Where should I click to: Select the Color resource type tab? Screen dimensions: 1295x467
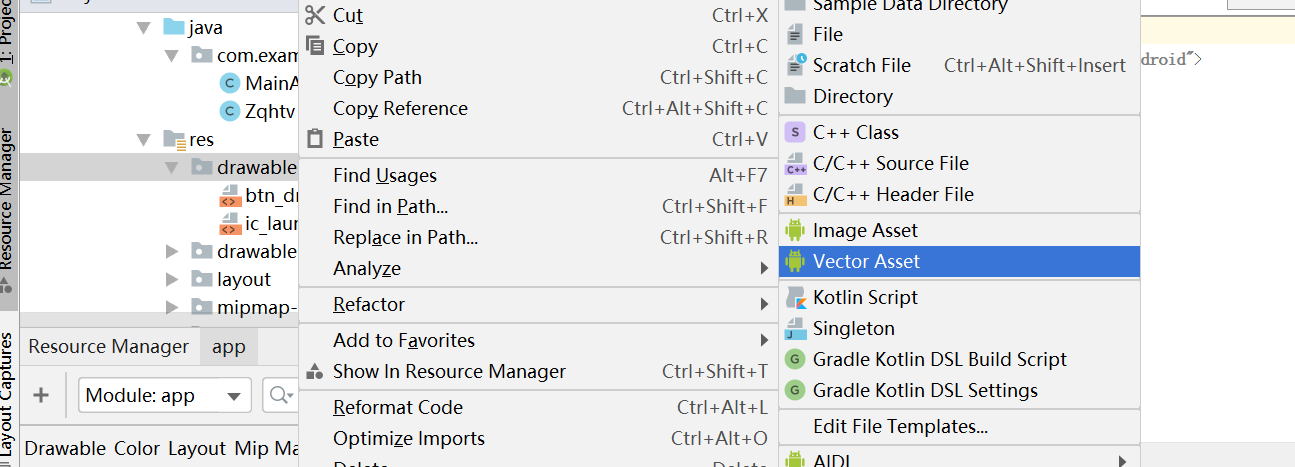tap(137, 448)
